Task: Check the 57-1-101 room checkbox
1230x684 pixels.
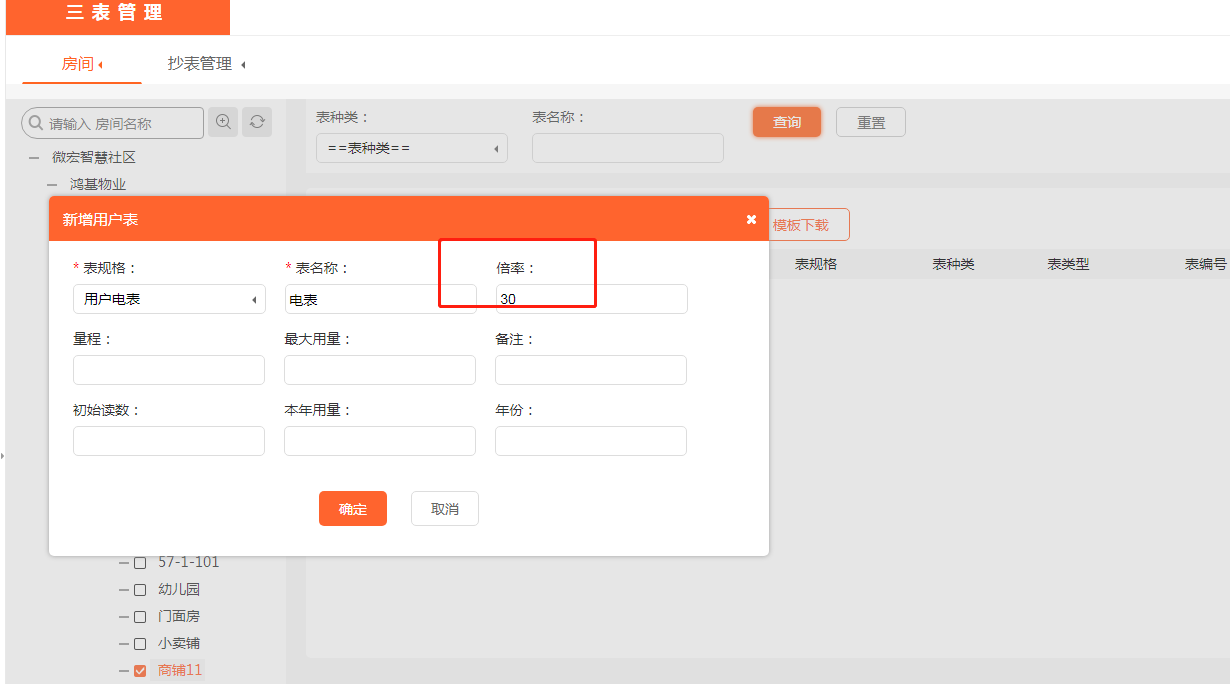Action: (140, 563)
